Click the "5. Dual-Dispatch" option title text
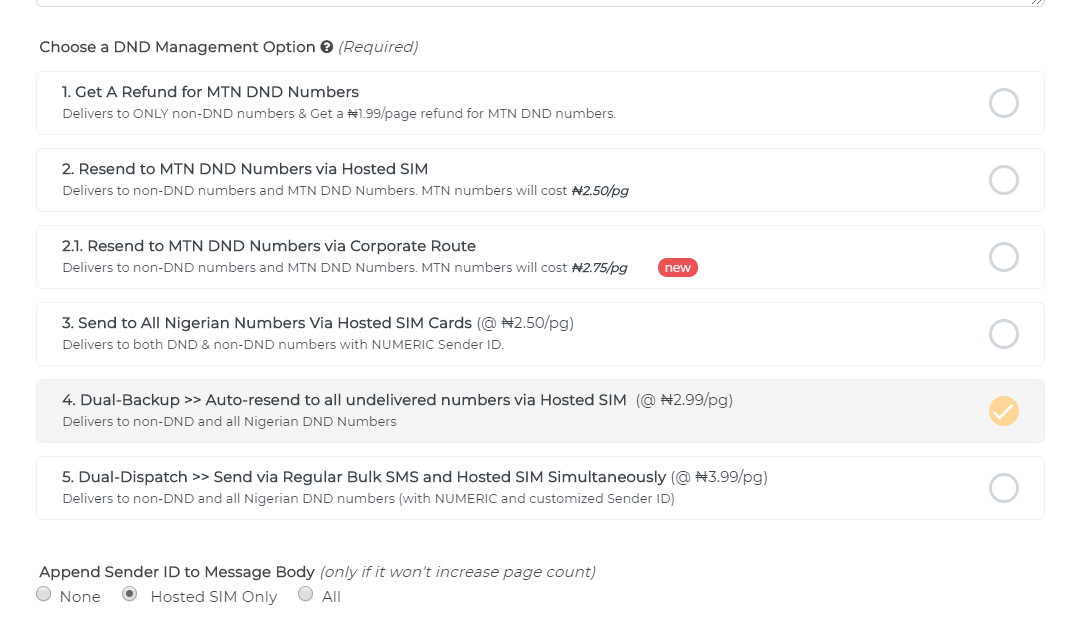The width and height of the screenshot is (1067, 625). tap(364, 477)
